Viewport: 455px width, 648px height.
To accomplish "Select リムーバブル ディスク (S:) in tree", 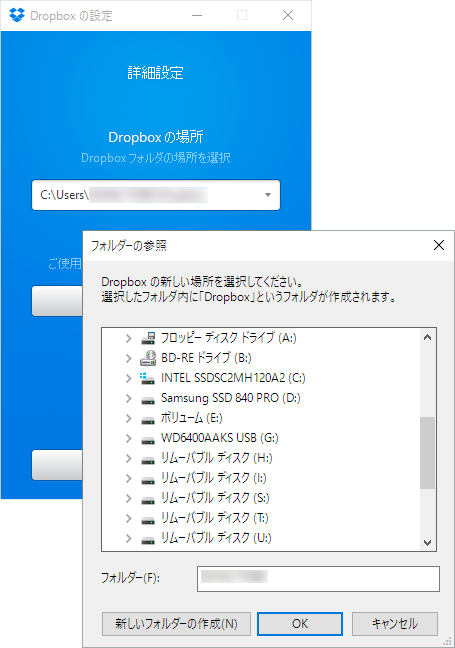I will [x=215, y=498].
